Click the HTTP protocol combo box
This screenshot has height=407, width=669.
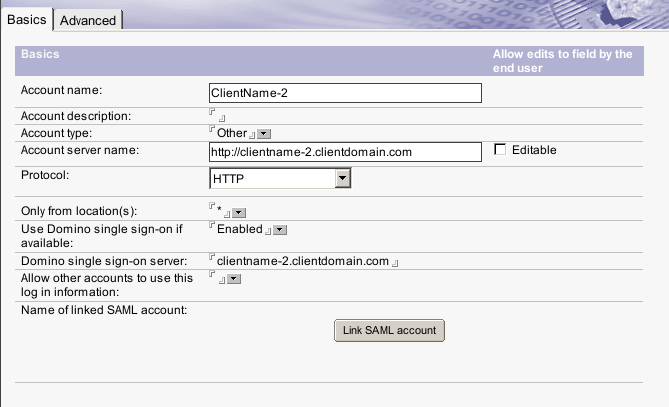(x=271, y=178)
